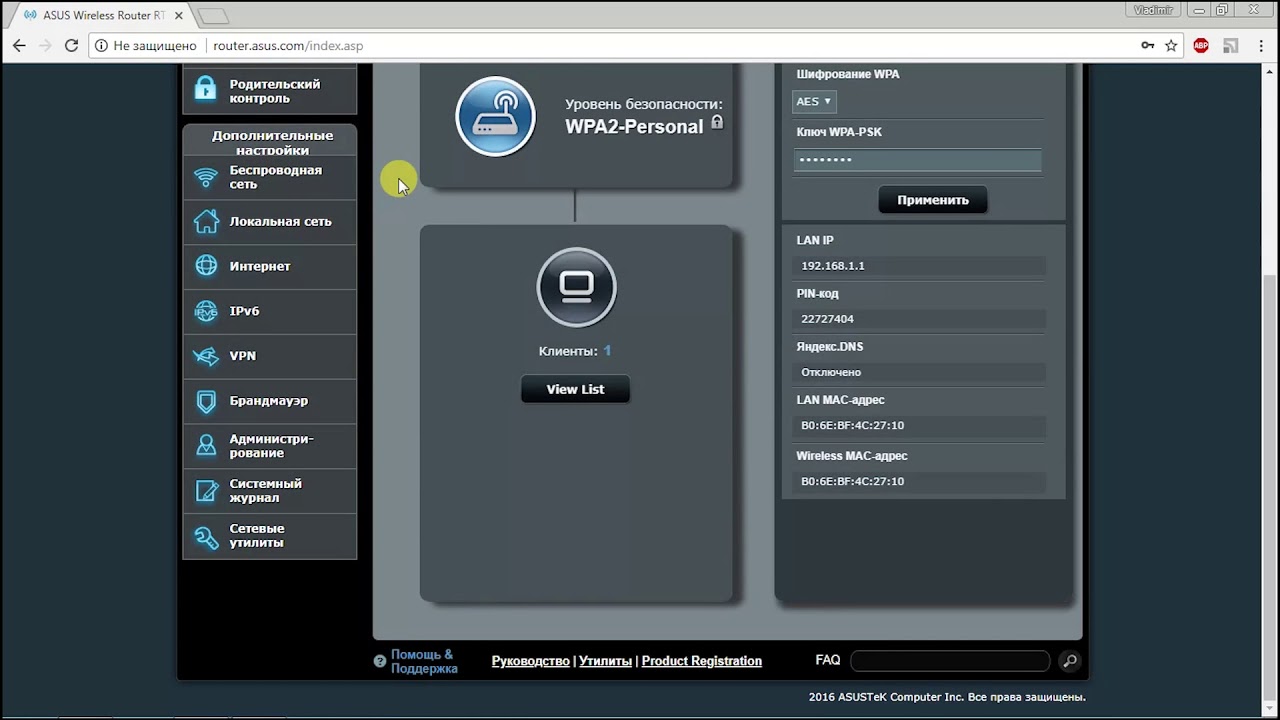The image size is (1280, 720).
Task: Click the Яндекс.DNS status Отключено
Action: click(831, 372)
